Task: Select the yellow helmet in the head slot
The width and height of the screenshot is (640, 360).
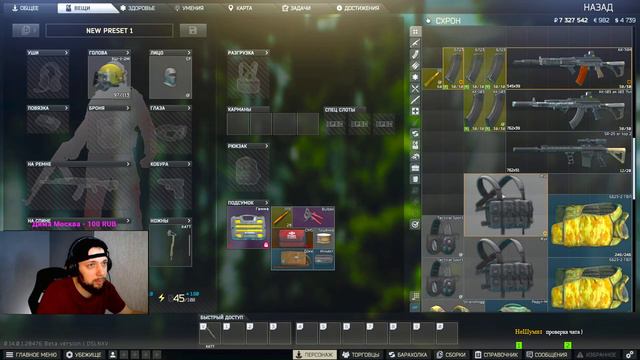Action: pos(109,77)
